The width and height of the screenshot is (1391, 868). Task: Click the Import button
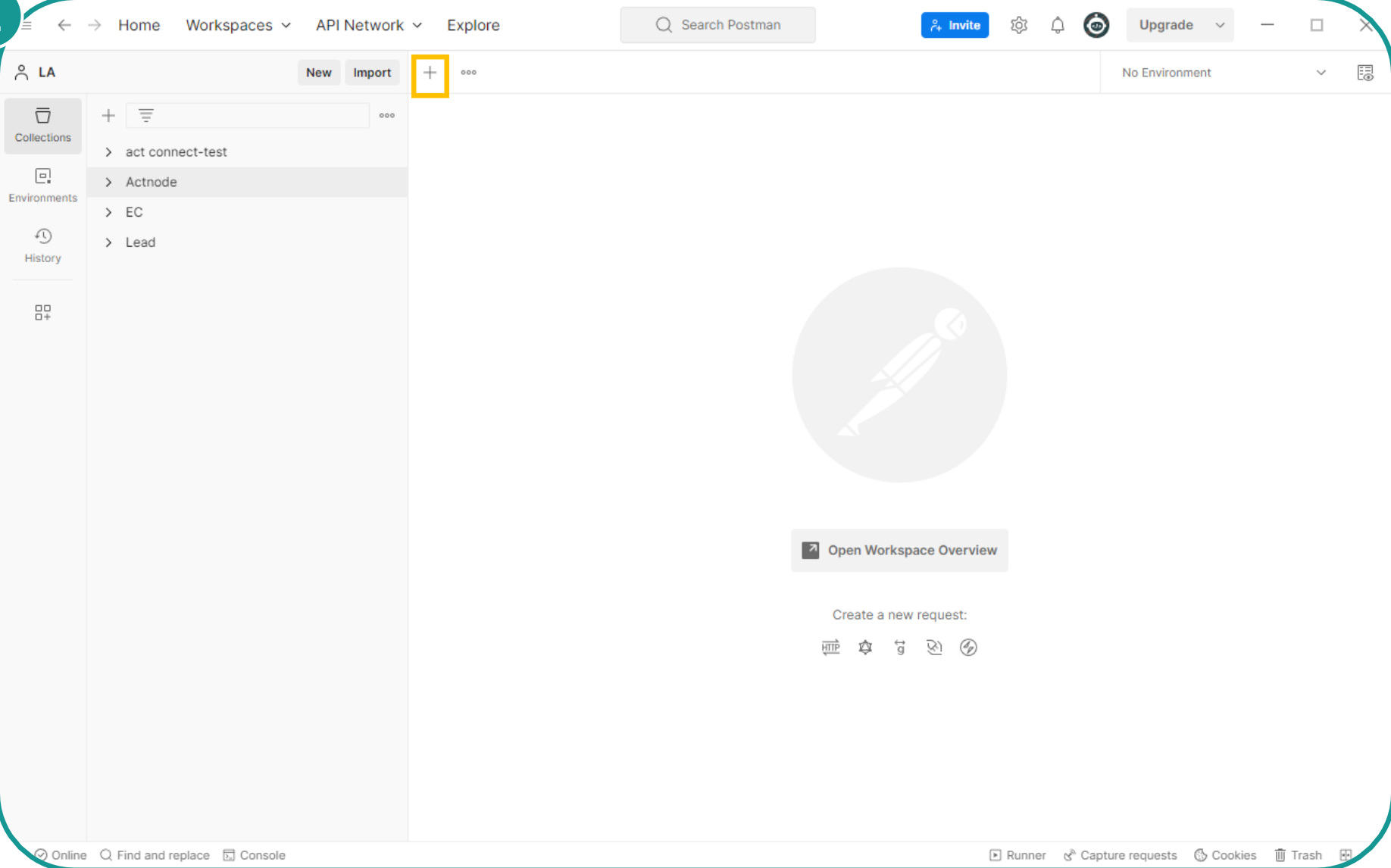[372, 73]
